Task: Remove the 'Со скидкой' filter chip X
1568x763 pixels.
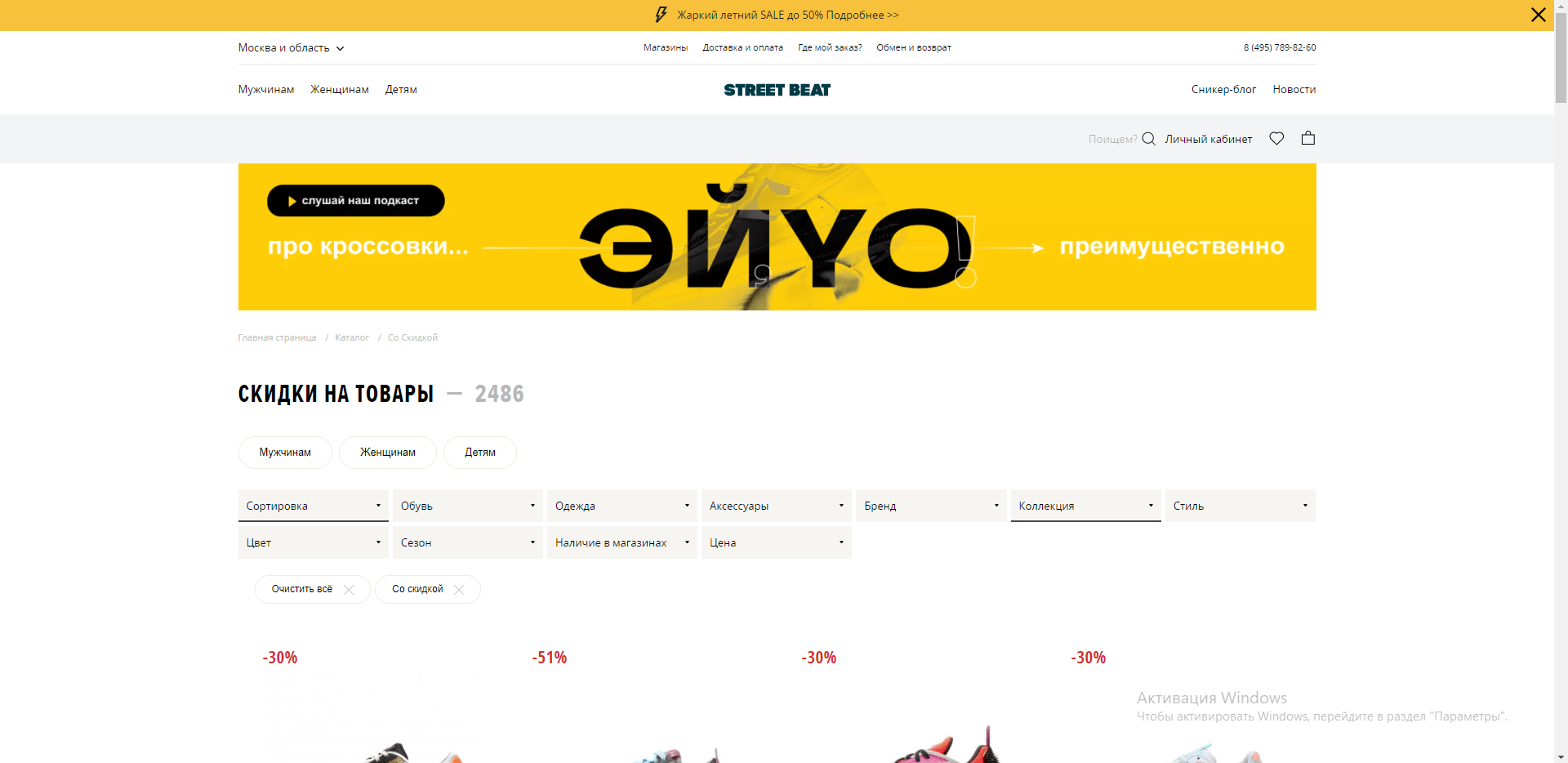Action: (x=459, y=590)
